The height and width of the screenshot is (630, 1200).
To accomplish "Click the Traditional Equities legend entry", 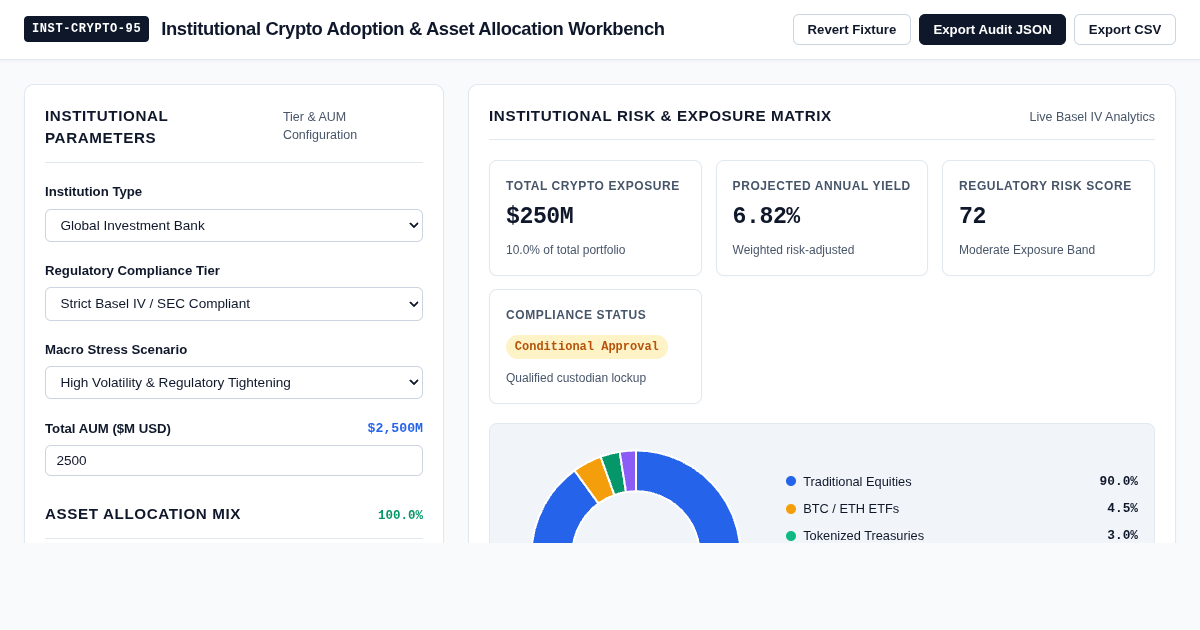I will coord(962,481).
